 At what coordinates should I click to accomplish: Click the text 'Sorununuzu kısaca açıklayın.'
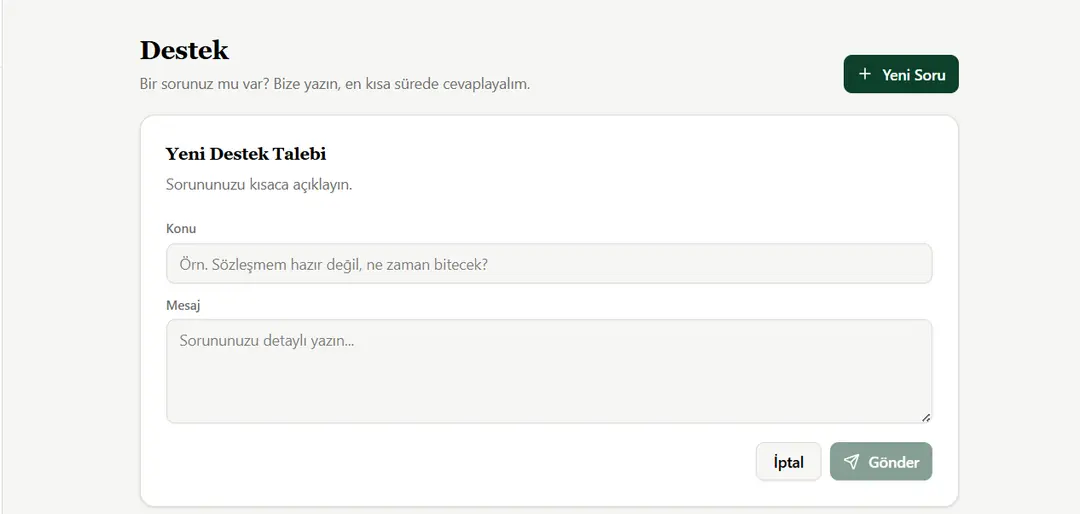coord(259,185)
